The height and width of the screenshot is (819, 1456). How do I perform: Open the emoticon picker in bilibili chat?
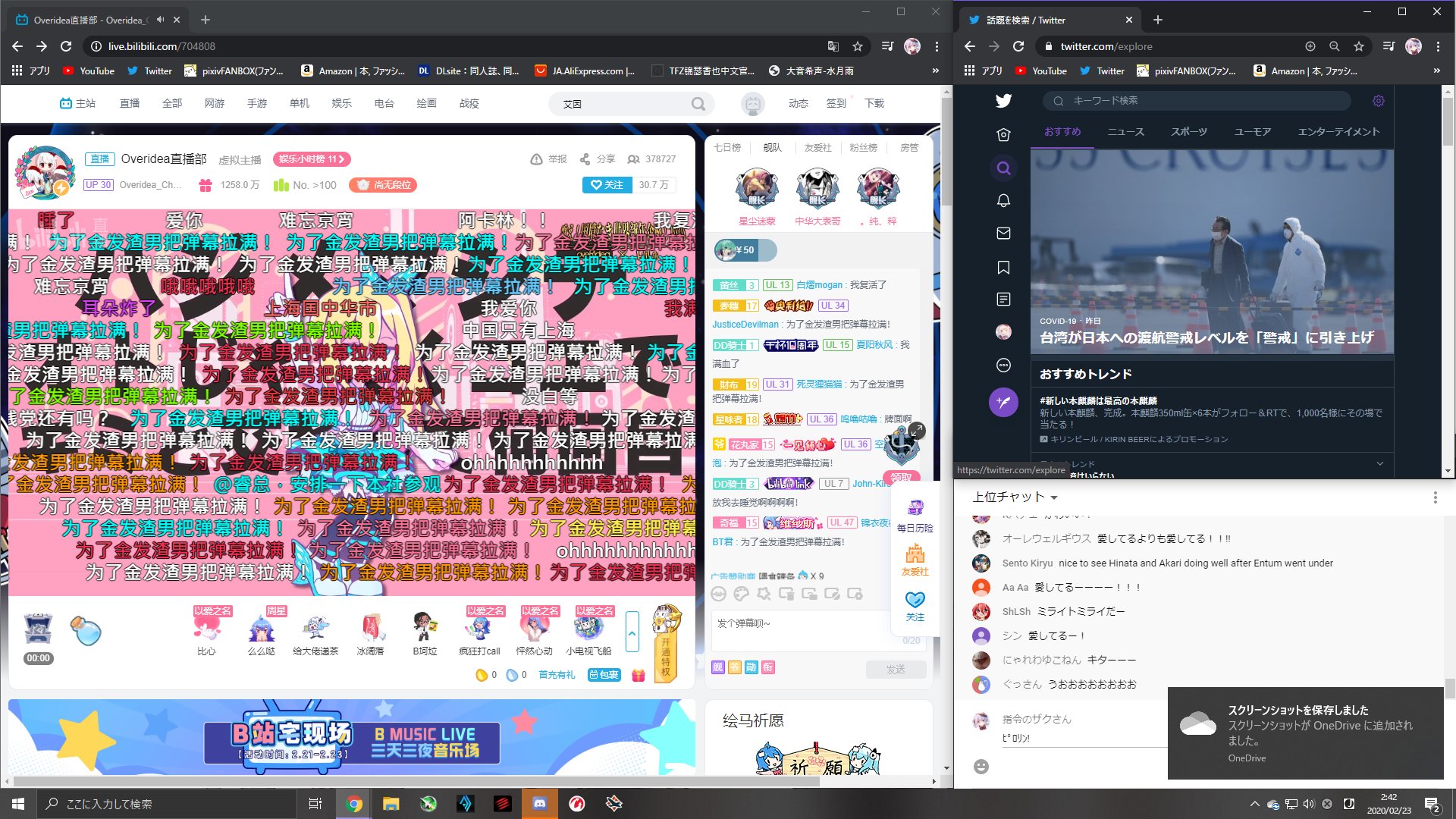point(718,594)
